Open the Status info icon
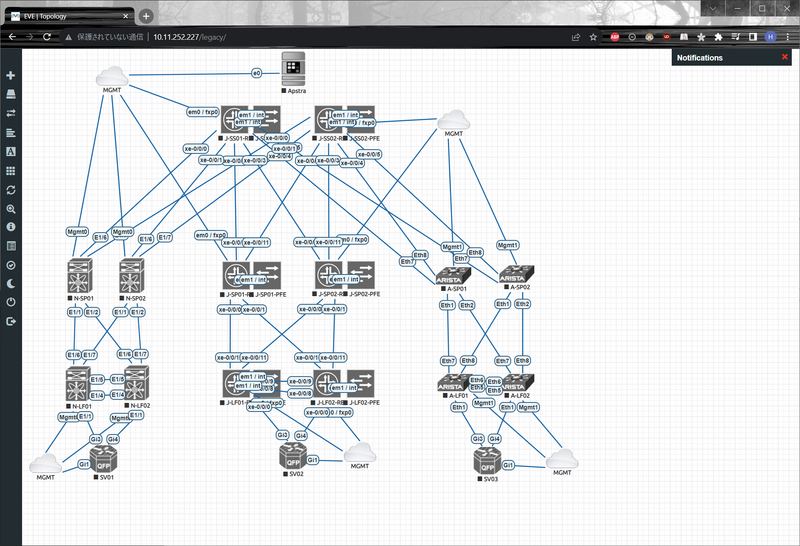 click(11, 227)
